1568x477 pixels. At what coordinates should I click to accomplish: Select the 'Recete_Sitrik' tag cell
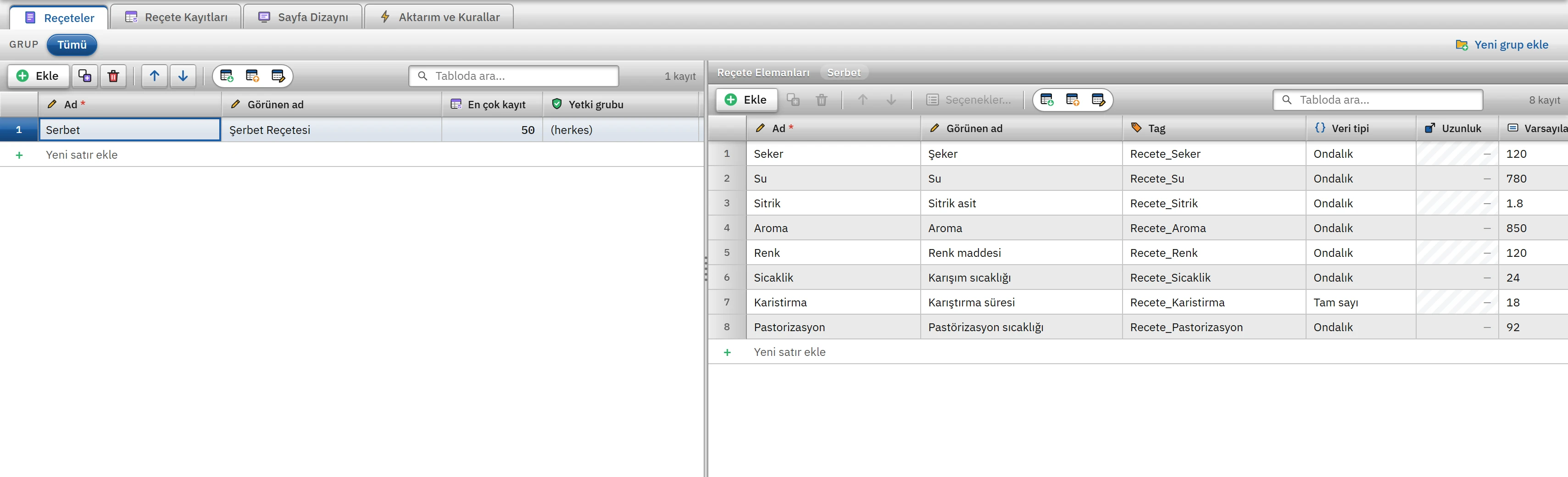click(x=1214, y=203)
